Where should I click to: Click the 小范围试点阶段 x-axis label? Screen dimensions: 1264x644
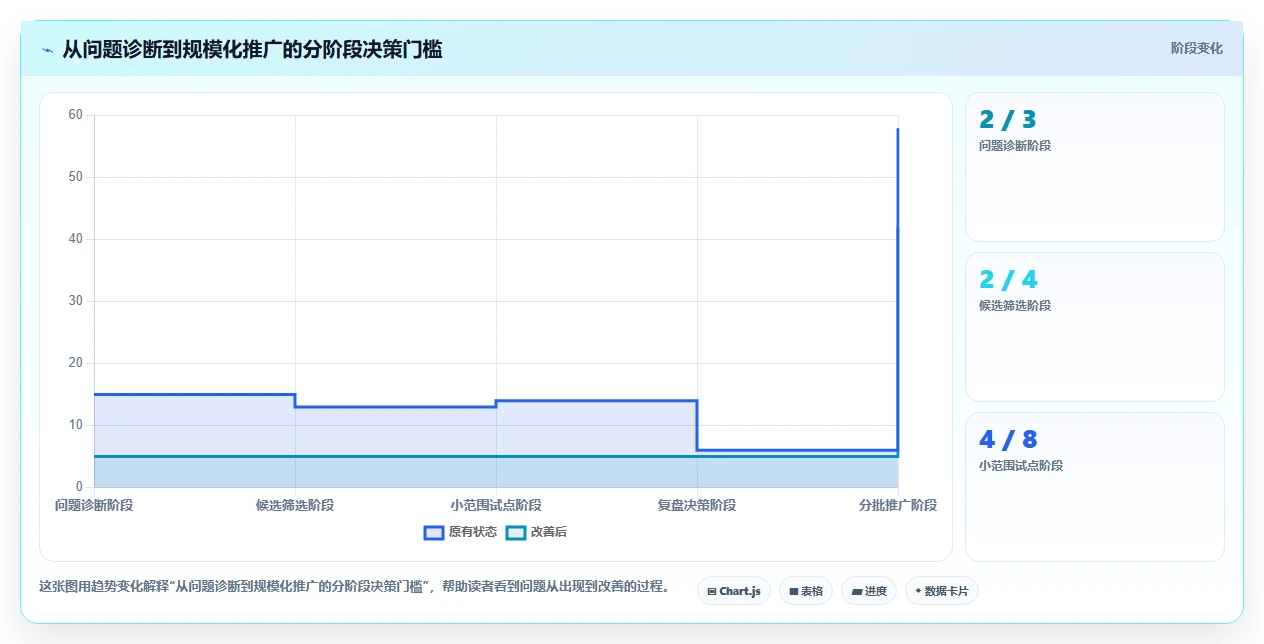tap(496, 505)
